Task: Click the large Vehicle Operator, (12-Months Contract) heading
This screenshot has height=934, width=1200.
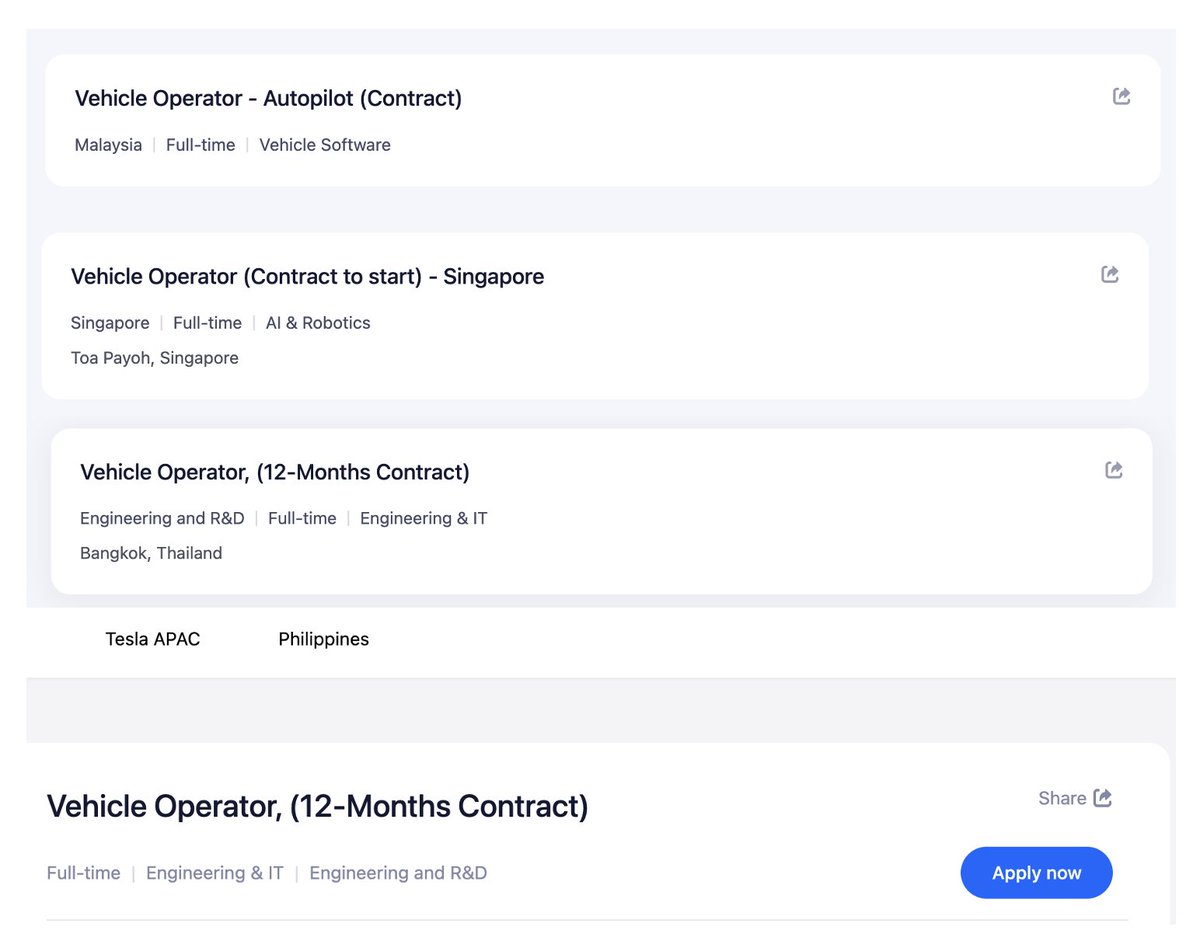Action: coord(317,806)
